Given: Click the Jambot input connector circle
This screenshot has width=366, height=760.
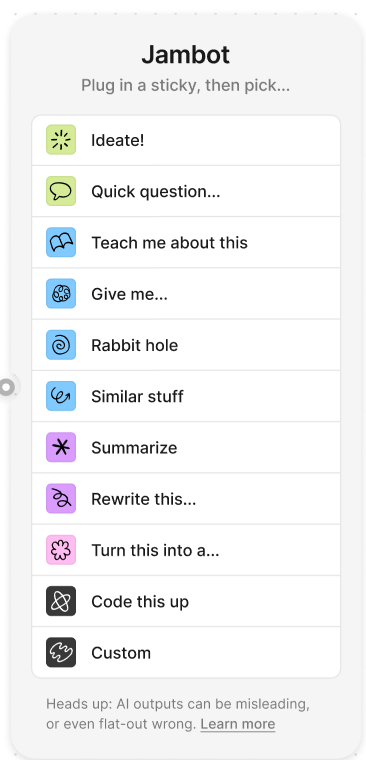Looking at the screenshot, I should pyautogui.click(x=7, y=387).
